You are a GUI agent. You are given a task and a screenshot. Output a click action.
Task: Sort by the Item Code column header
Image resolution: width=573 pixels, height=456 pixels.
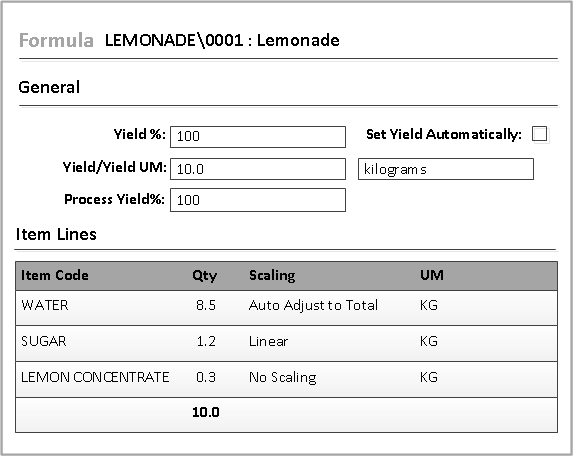[55, 275]
